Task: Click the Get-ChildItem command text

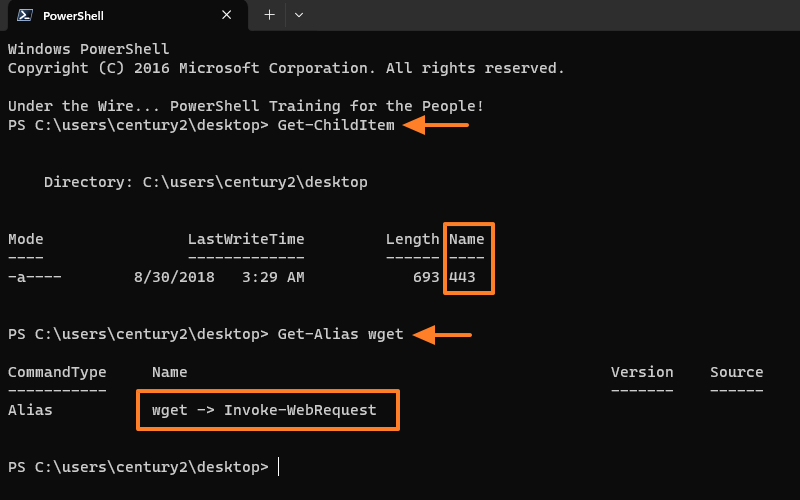Action: click(336, 125)
